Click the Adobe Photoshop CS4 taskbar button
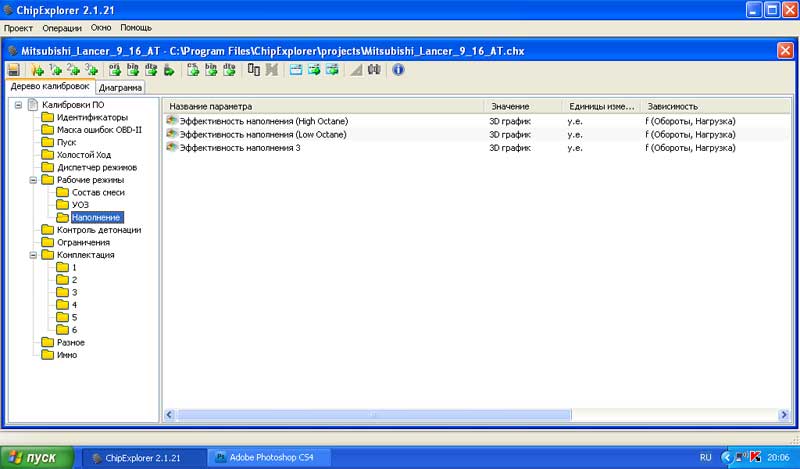Screen dimensions: 800x469 267,457
